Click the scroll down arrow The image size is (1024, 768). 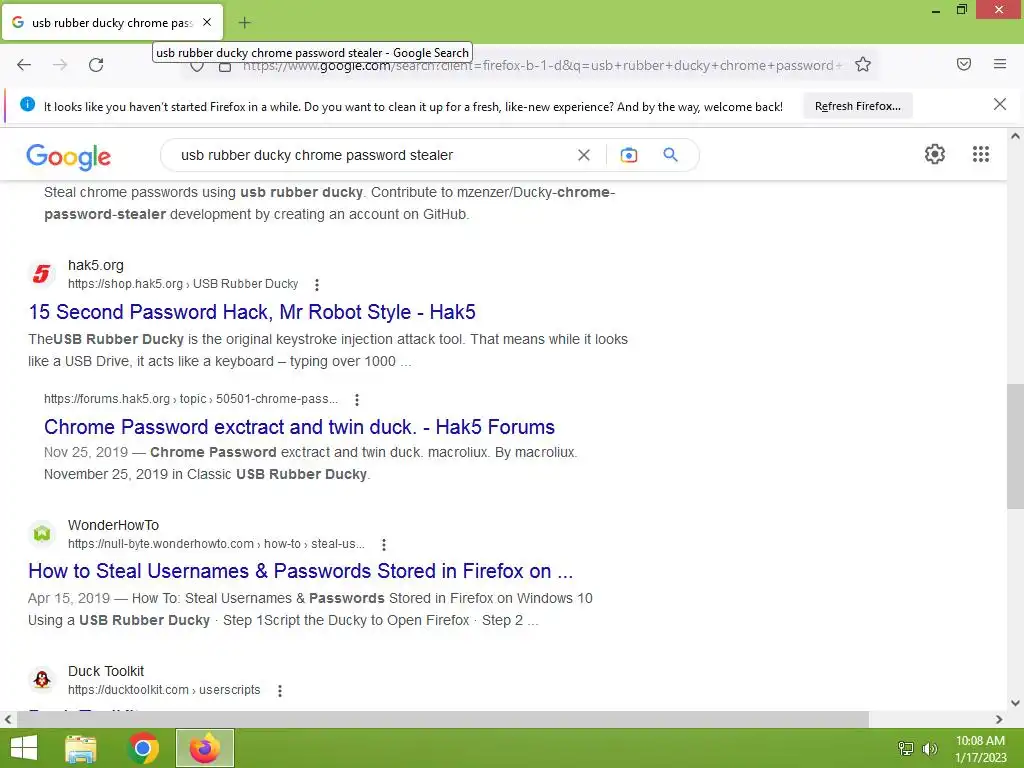(x=1015, y=703)
